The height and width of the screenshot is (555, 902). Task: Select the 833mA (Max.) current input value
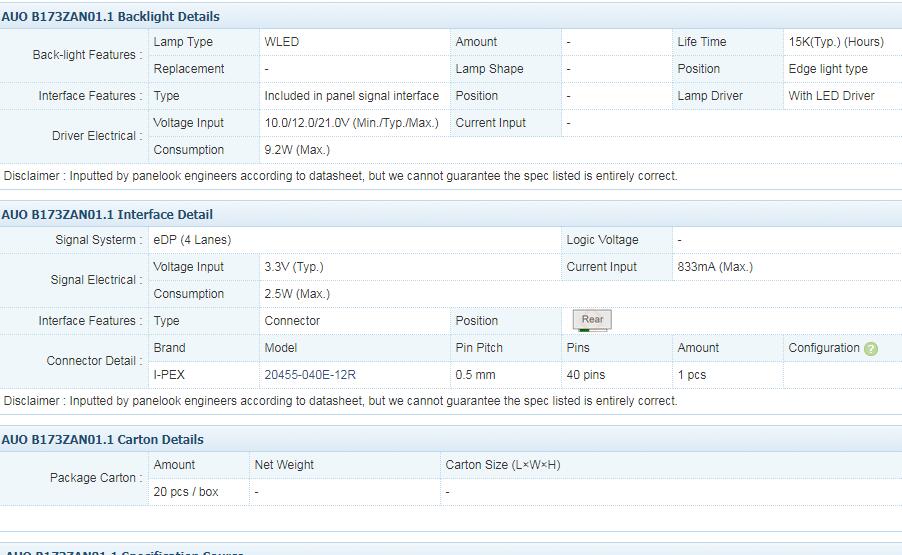click(715, 267)
